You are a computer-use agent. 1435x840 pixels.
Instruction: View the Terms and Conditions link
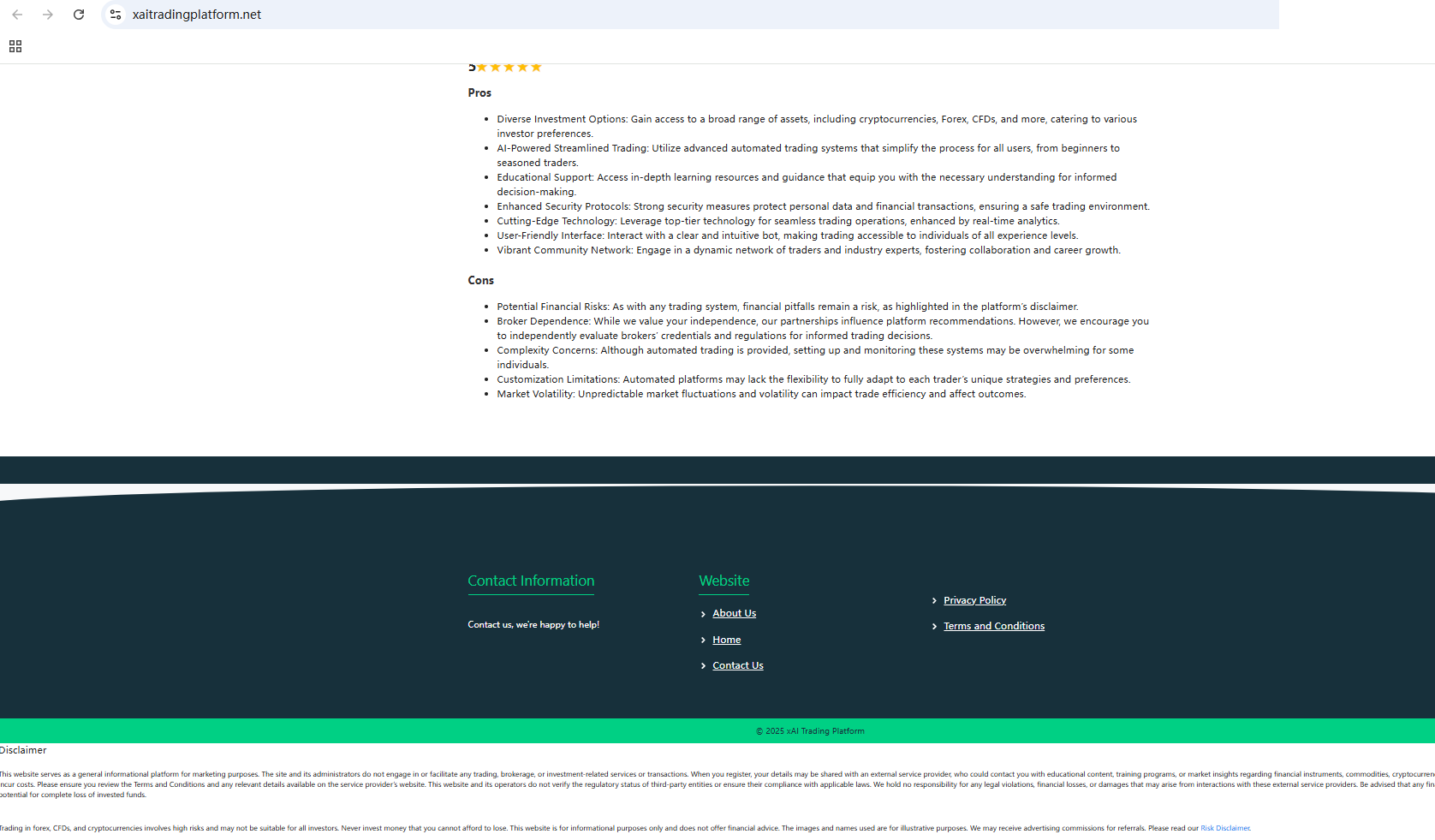tap(993, 626)
